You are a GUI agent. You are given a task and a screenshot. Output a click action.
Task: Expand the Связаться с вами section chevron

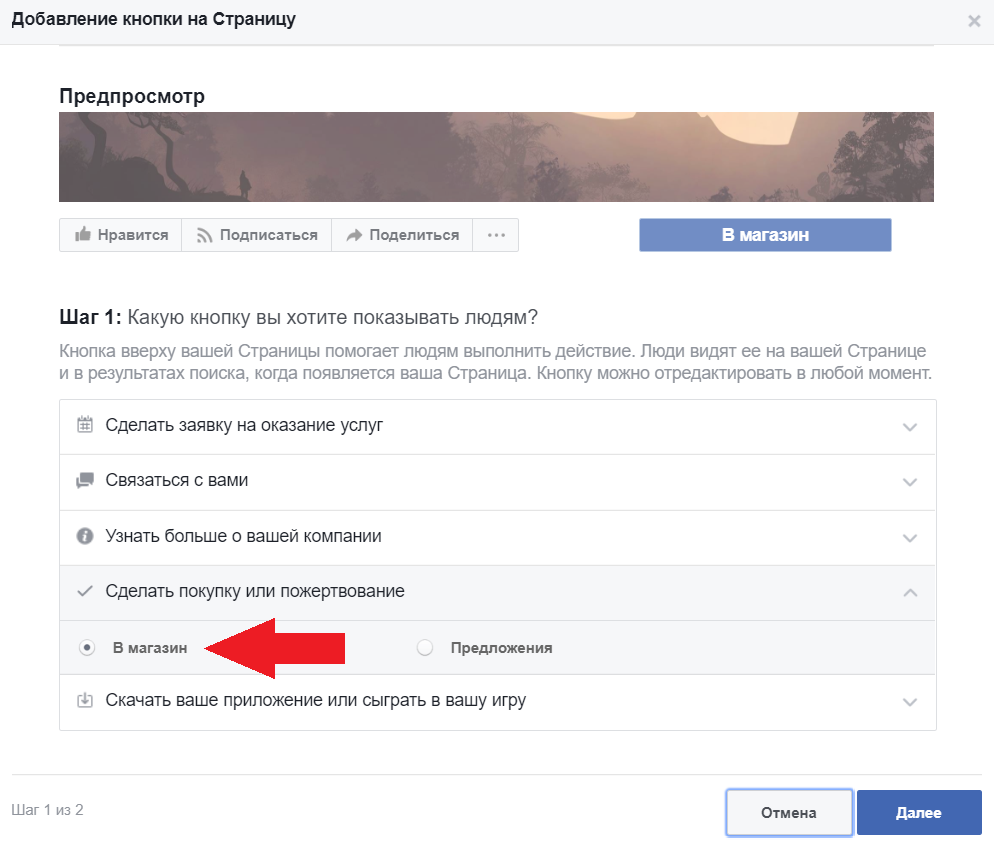[x=909, y=482]
